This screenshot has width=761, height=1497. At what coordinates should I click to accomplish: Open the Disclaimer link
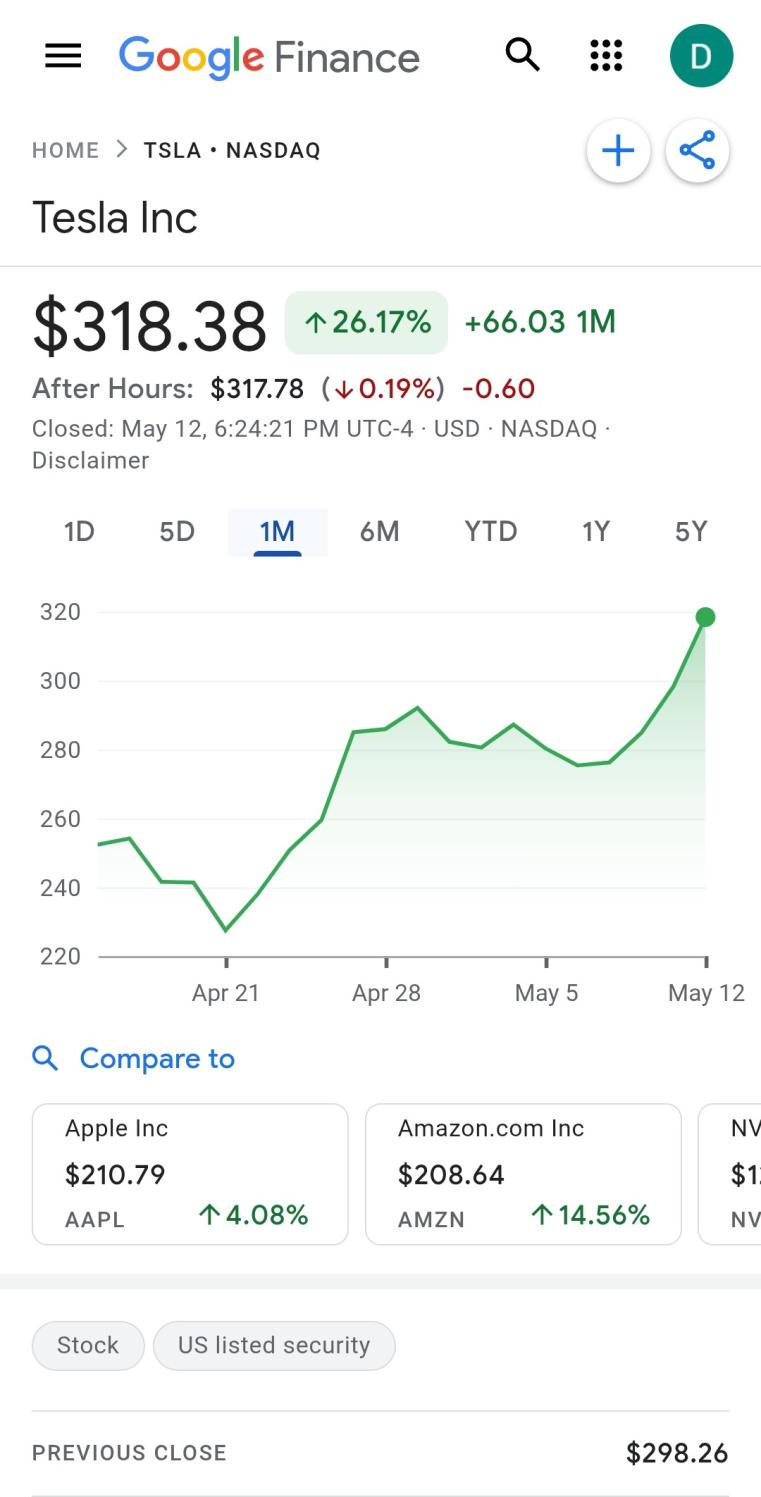point(90,461)
